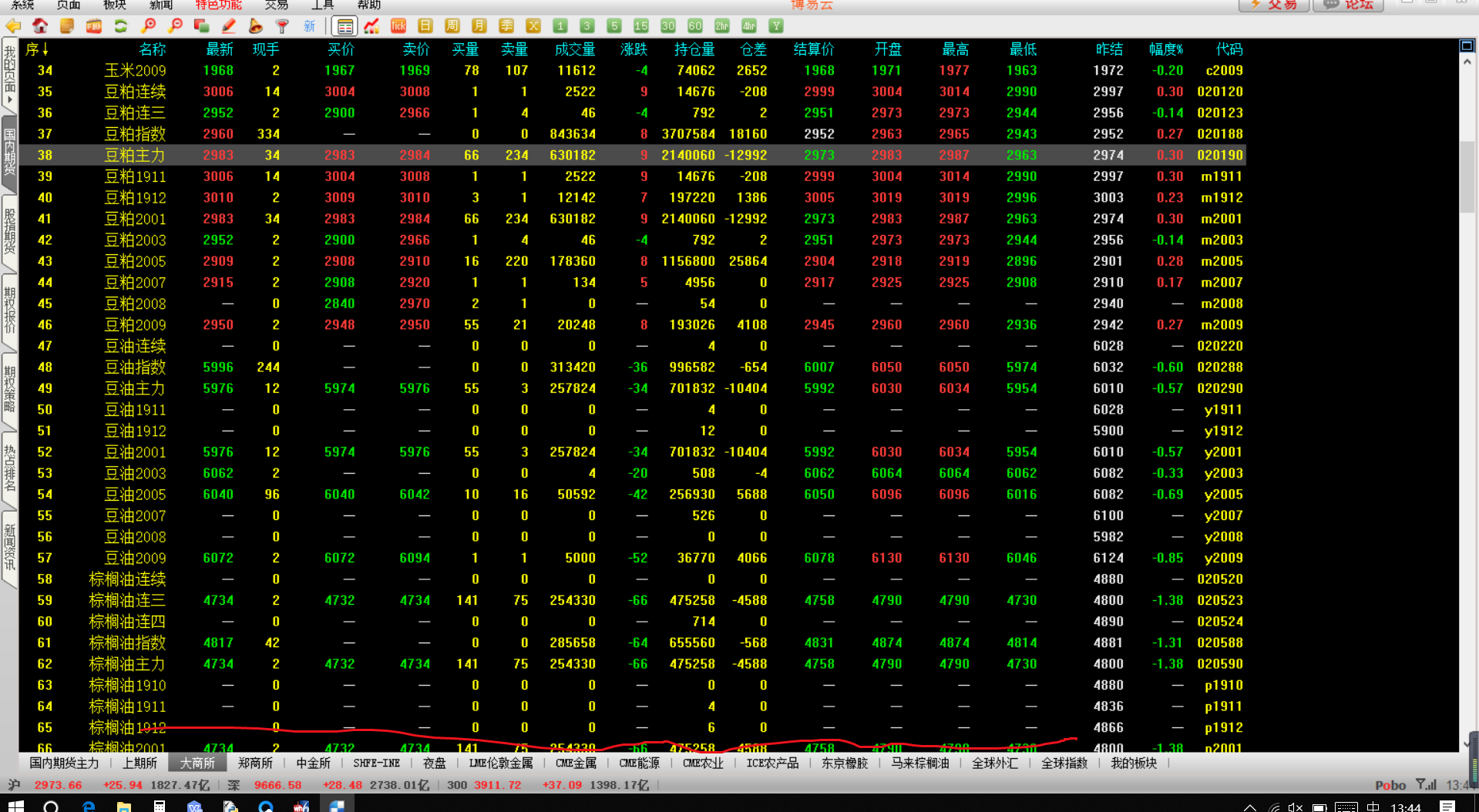Viewport: 1479px width, 812px height.
Task: Click the zoom in magnifier icon
Action: (148, 26)
